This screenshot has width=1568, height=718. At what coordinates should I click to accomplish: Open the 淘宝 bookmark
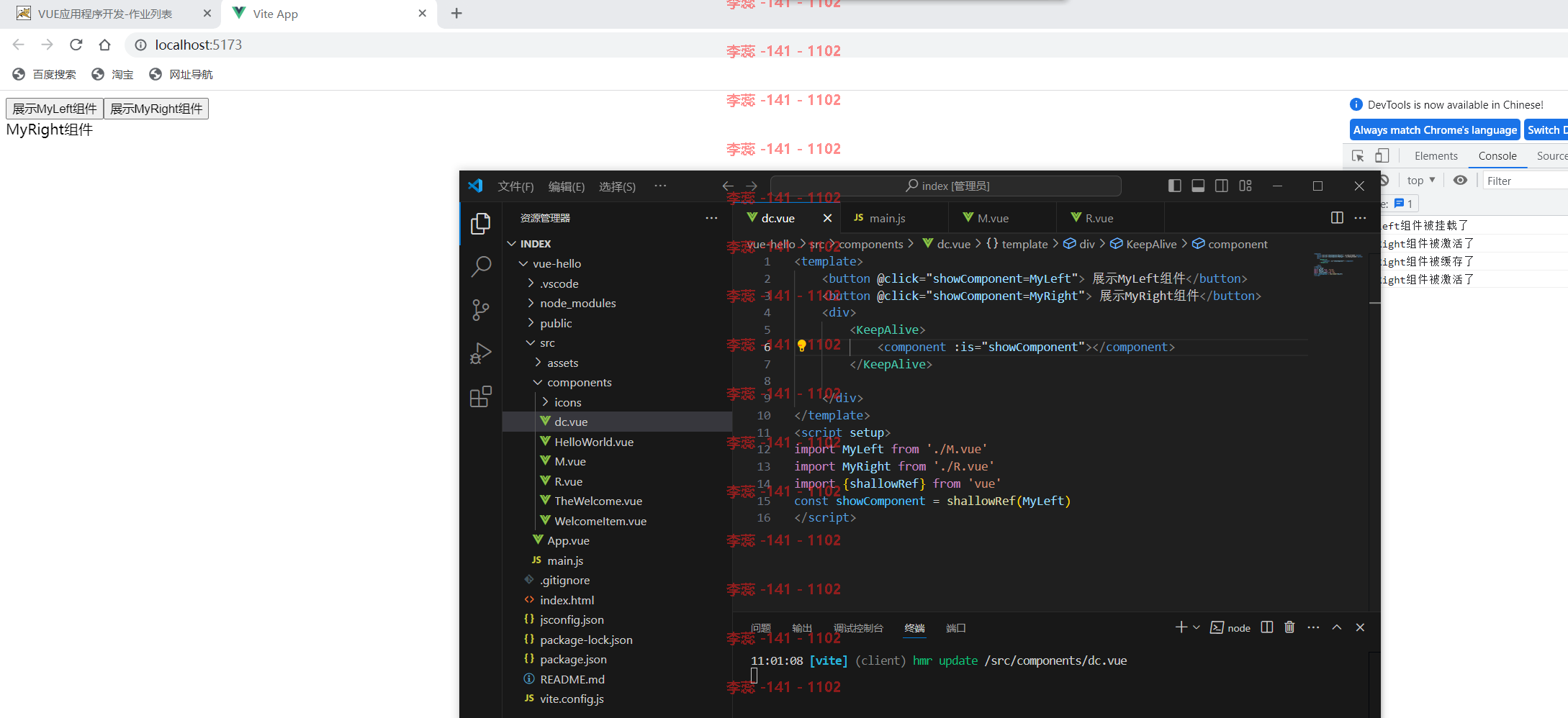pos(112,74)
